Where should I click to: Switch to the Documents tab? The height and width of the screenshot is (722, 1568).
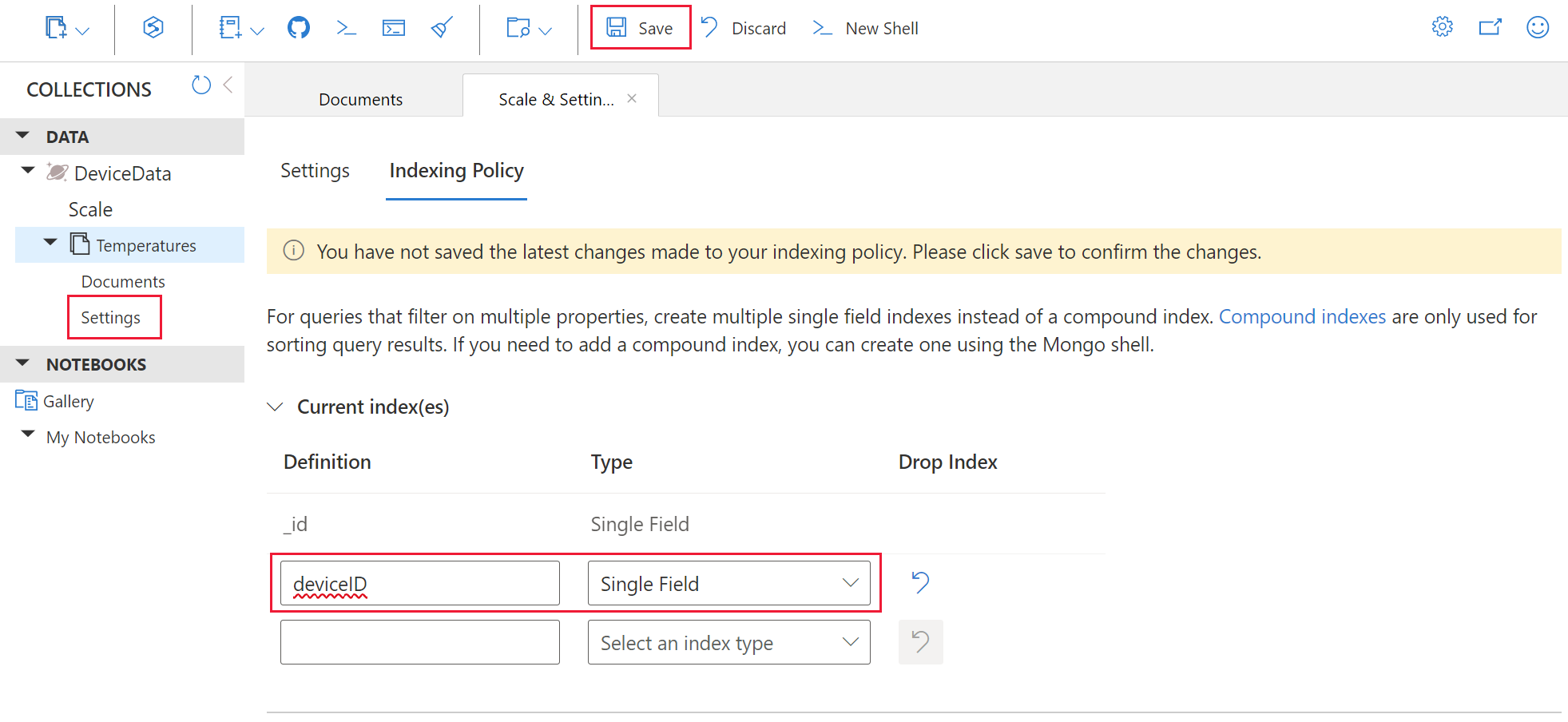click(x=360, y=99)
